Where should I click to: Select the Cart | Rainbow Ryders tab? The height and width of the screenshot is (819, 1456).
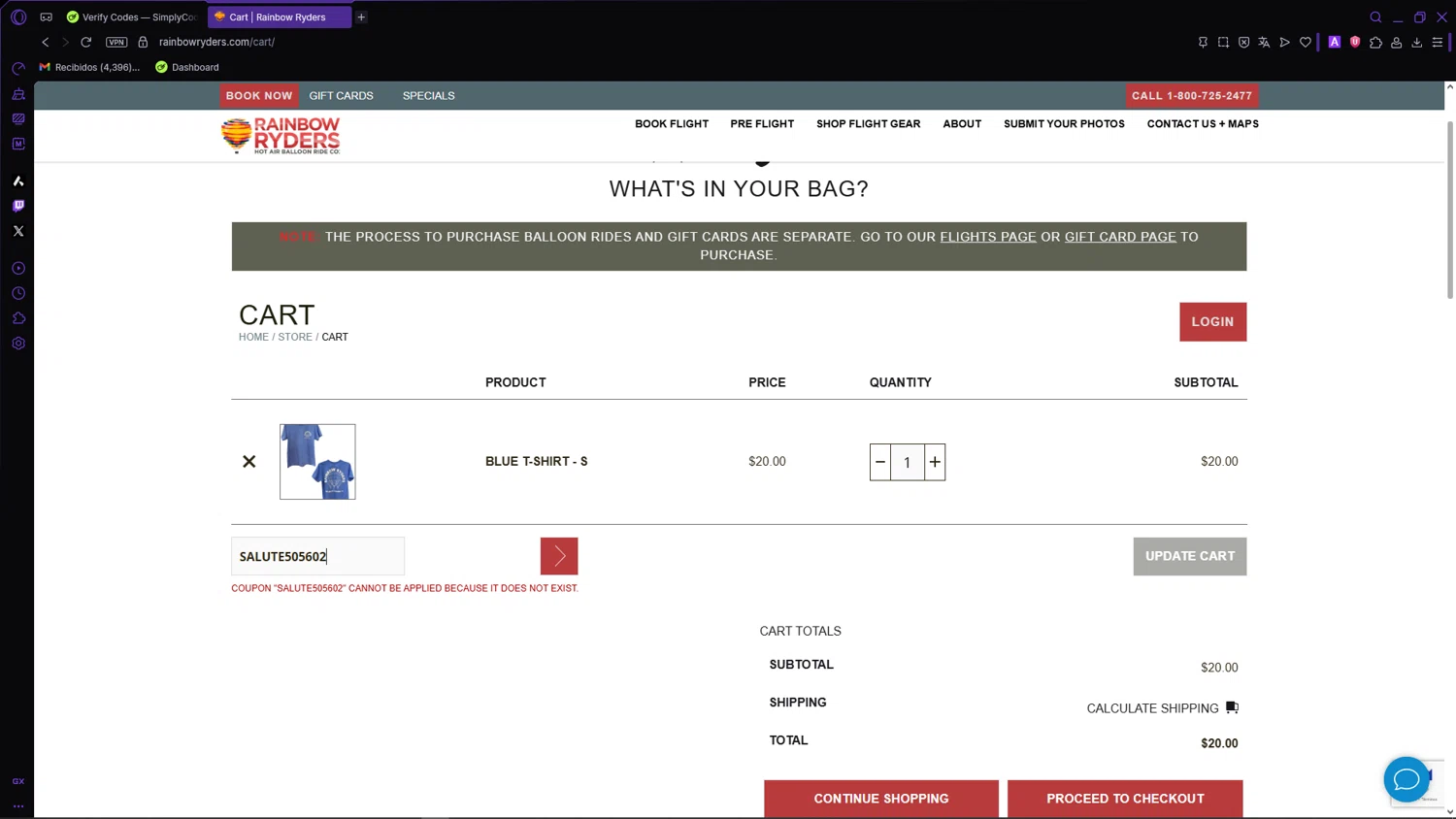[x=280, y=17]
